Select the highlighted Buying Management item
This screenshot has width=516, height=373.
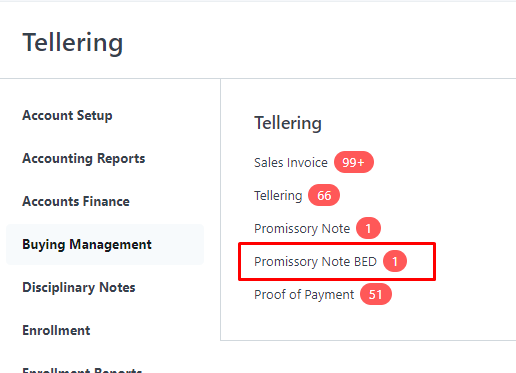105,244
